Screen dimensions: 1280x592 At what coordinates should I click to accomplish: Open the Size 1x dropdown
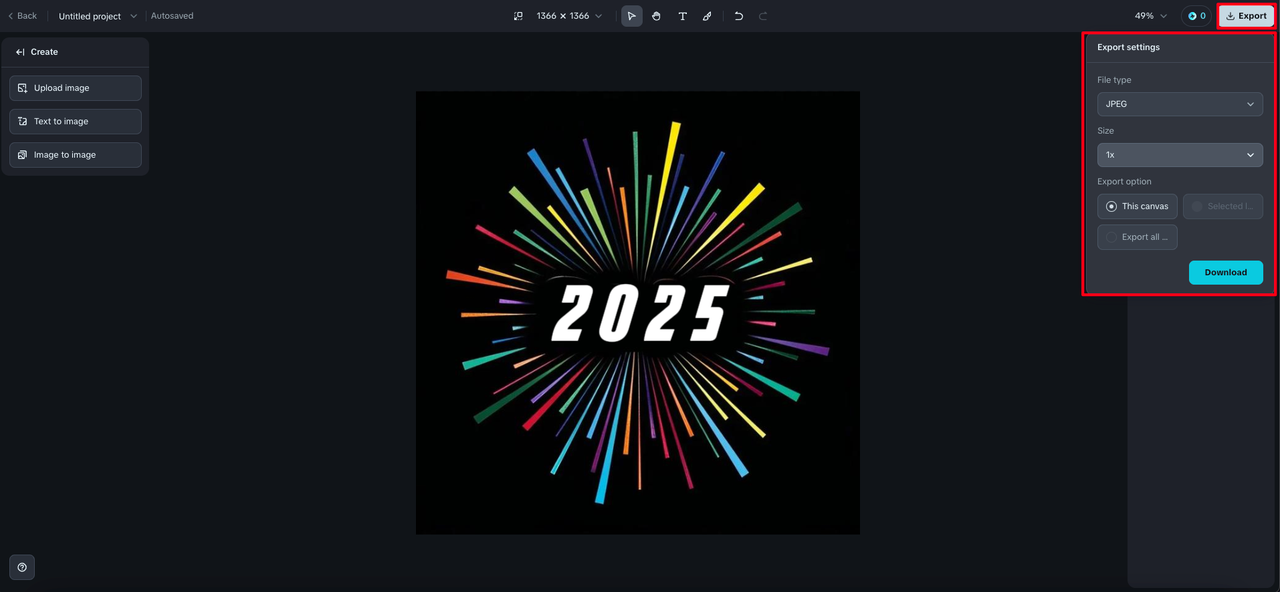pos(1180,155)
